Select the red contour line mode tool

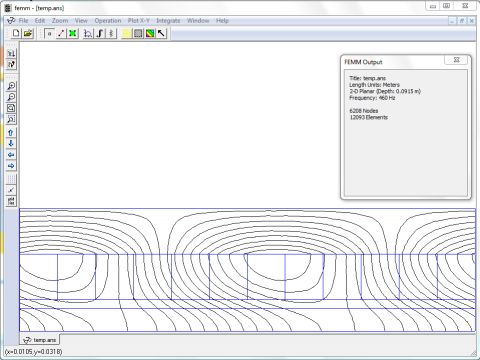61,33
